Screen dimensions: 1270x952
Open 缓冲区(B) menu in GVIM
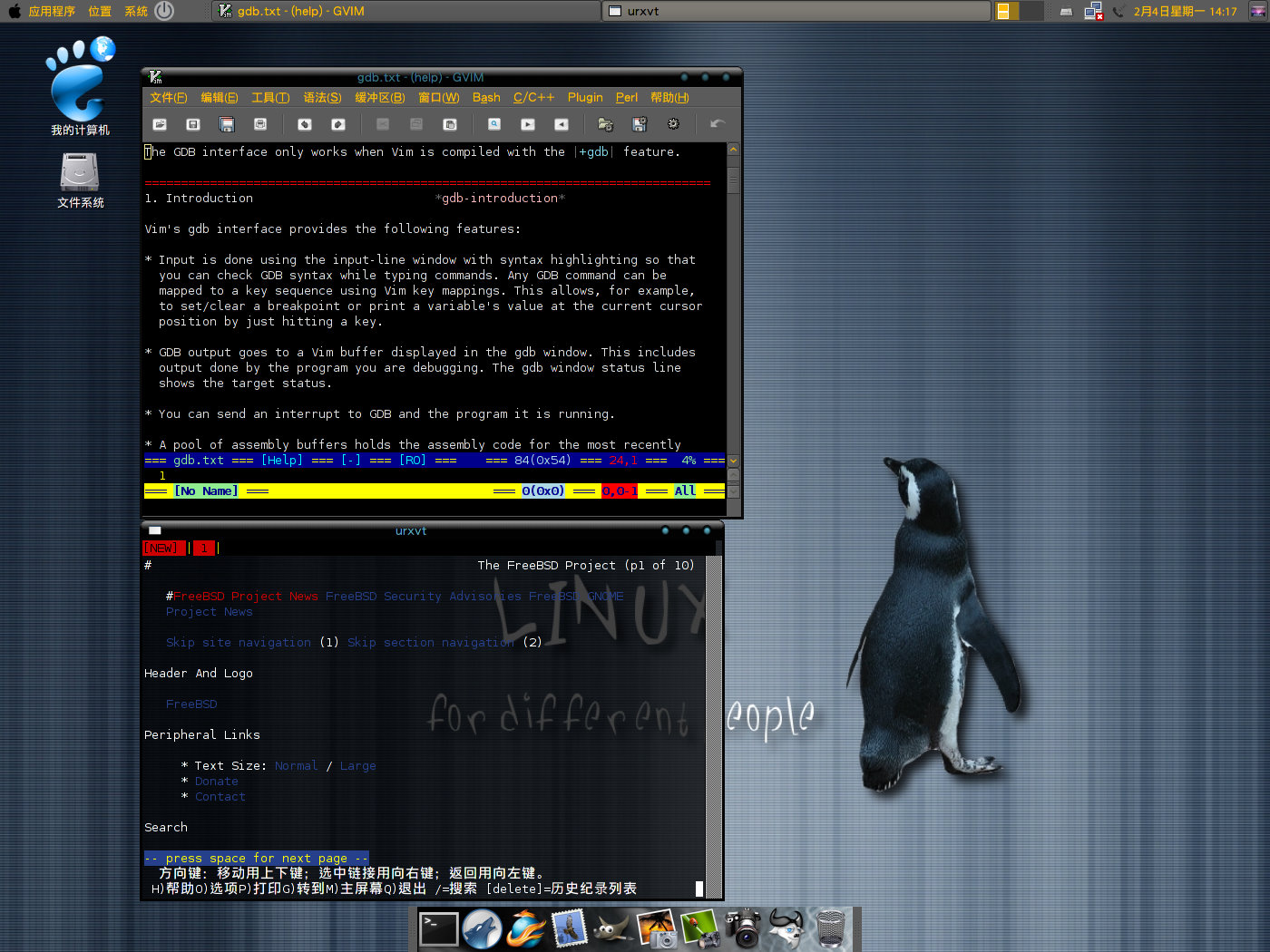[x=380, y=98]
